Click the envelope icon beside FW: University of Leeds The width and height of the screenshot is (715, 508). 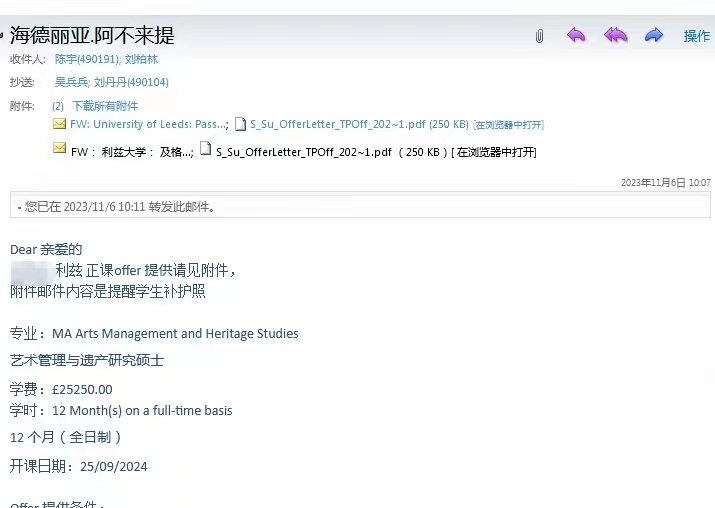(60, 125)
